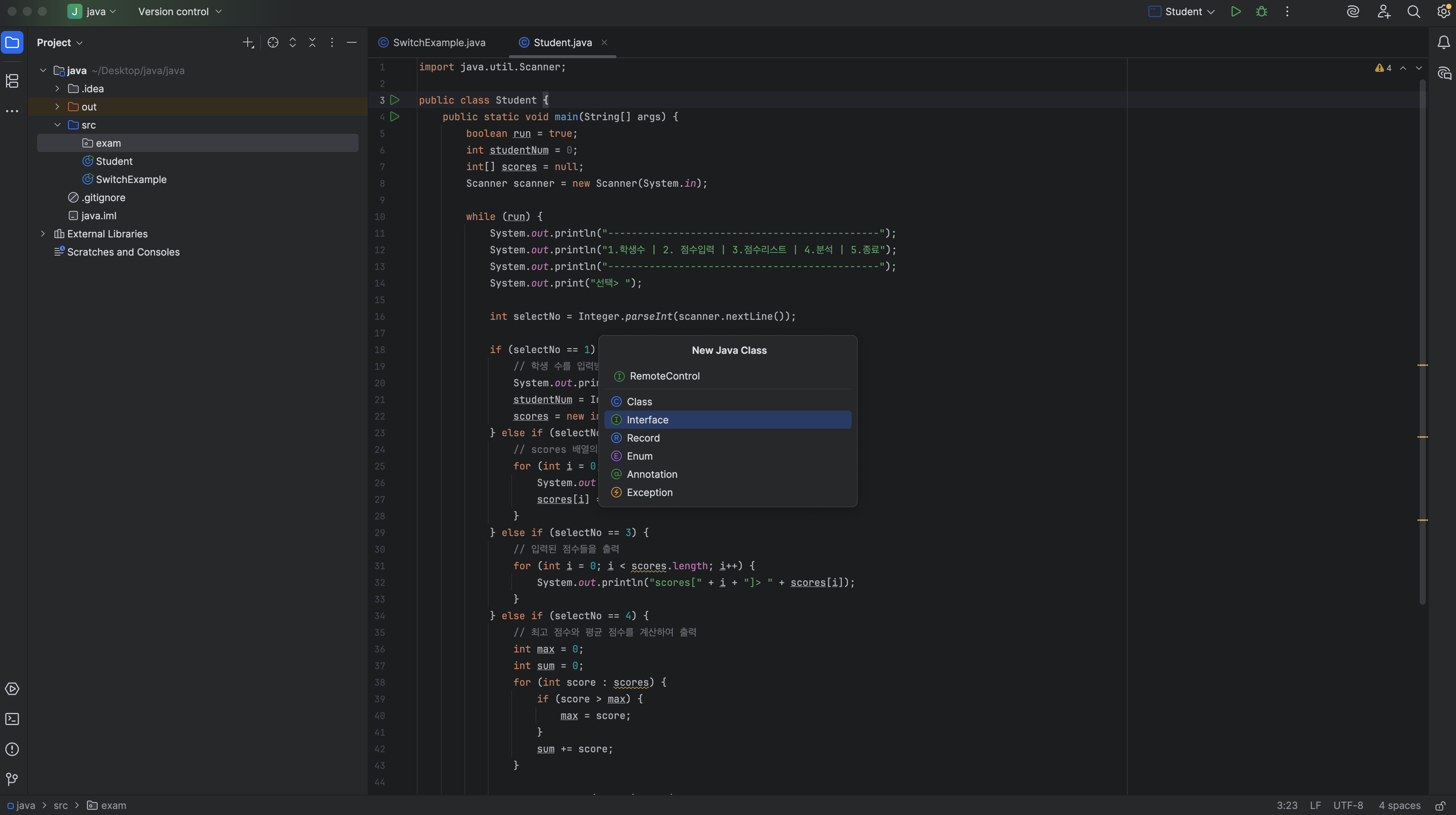The width and height of the screenshot is (1456, 815).
Task: Click run gutter icon beside main method
Action: coord(395,117)
